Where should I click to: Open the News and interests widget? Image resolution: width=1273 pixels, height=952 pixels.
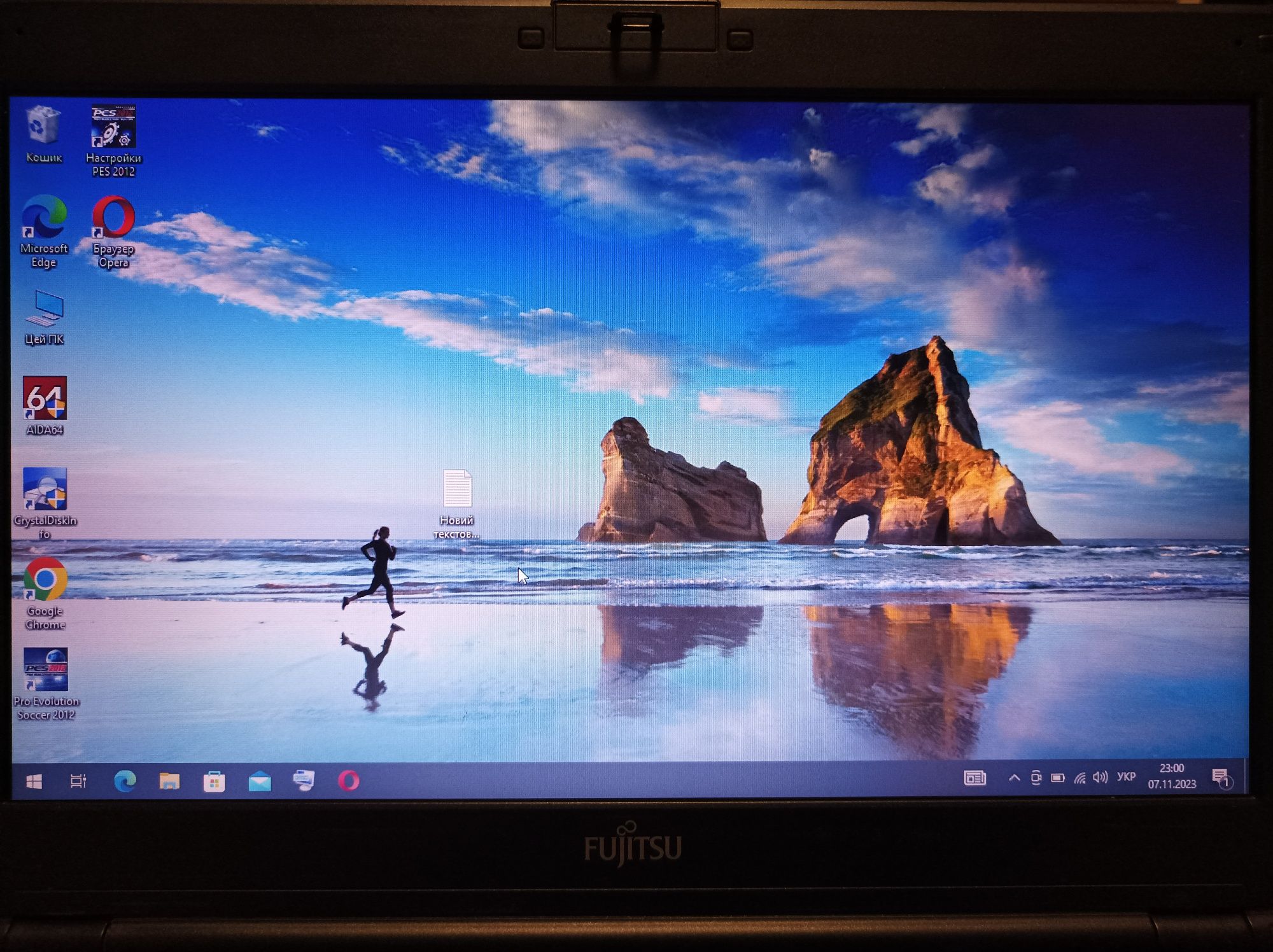[x=974, y=778]
